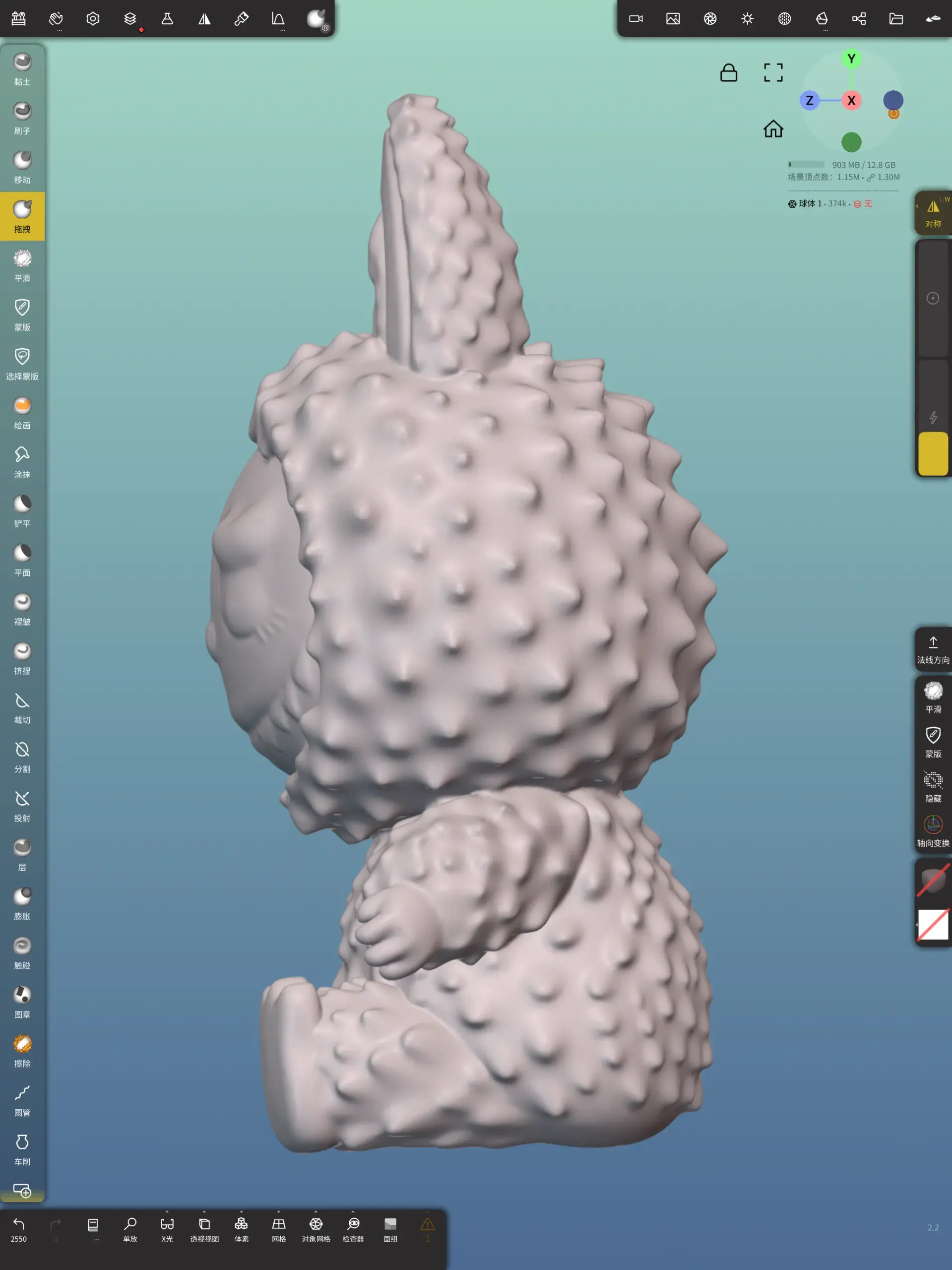Open the lighting settings sun icon
This screenshot has height=1270, width=952.
coord(748,18)
